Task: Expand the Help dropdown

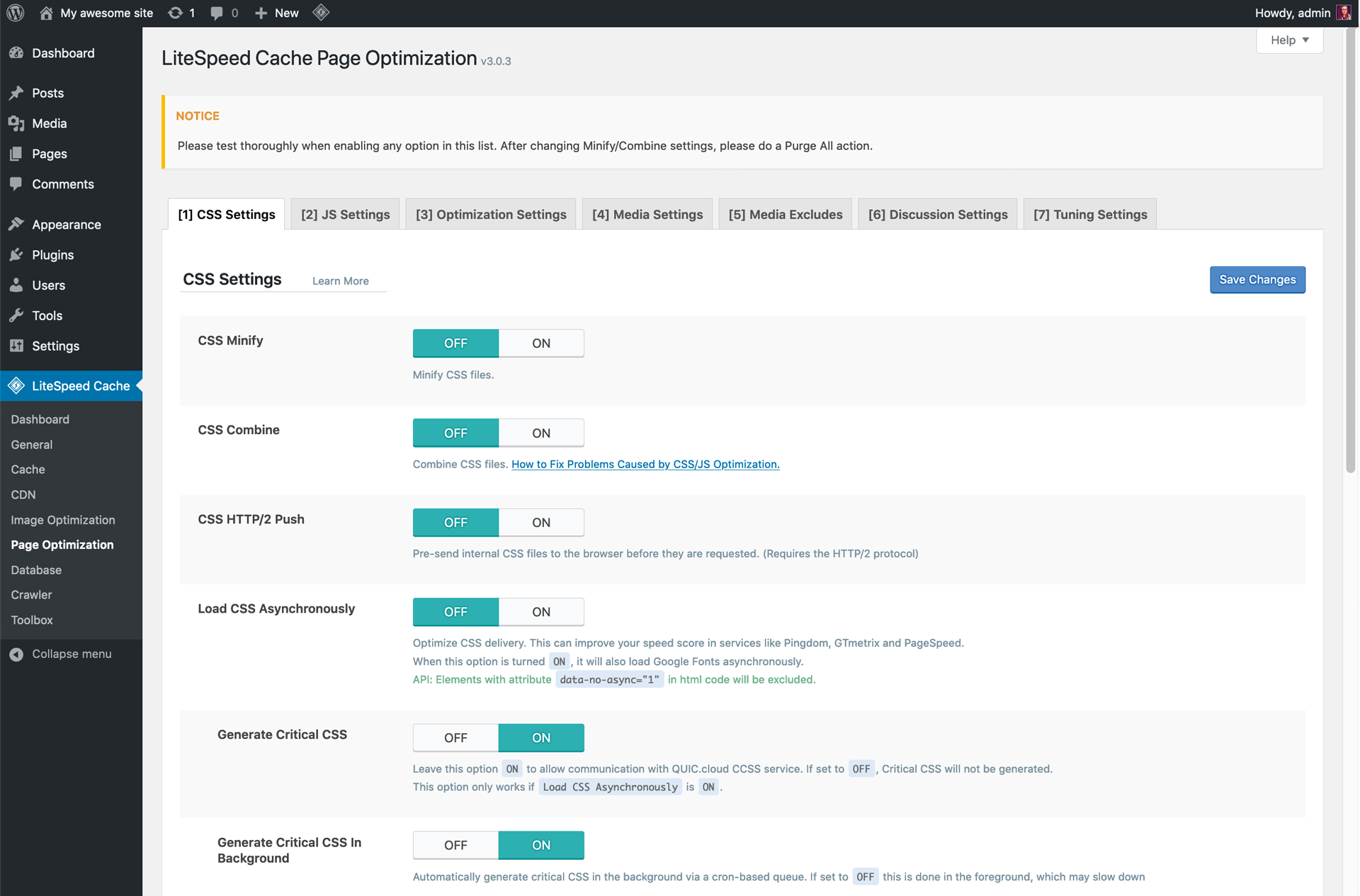Action: click(1289, 40)
